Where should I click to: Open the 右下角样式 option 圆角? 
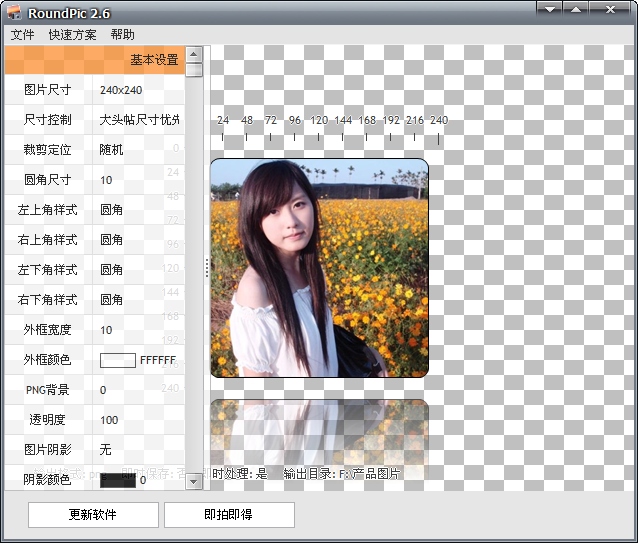111,300
